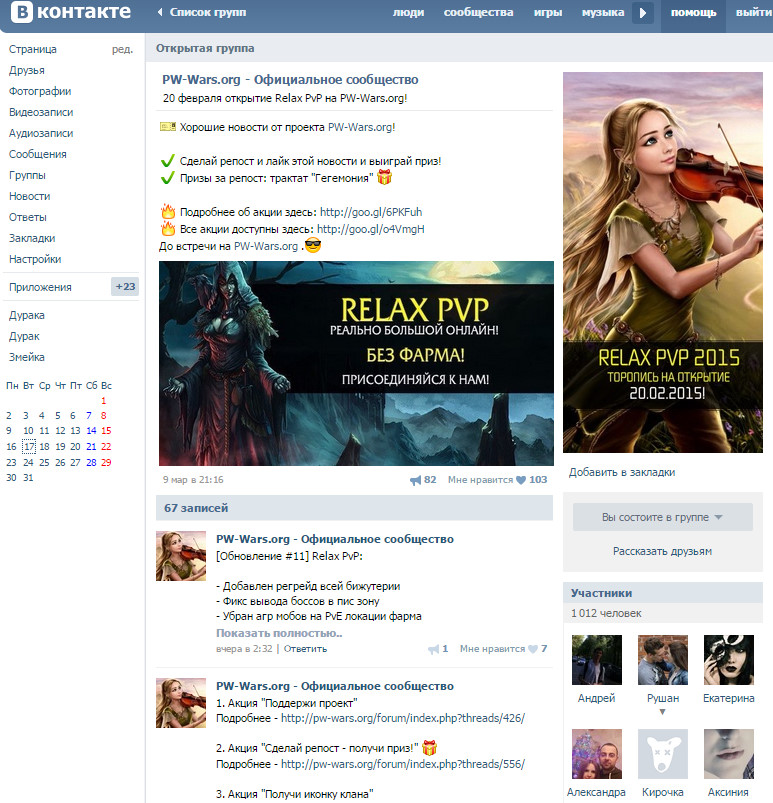Return to Список групп

pyautogui.click(x=207, y=12)
